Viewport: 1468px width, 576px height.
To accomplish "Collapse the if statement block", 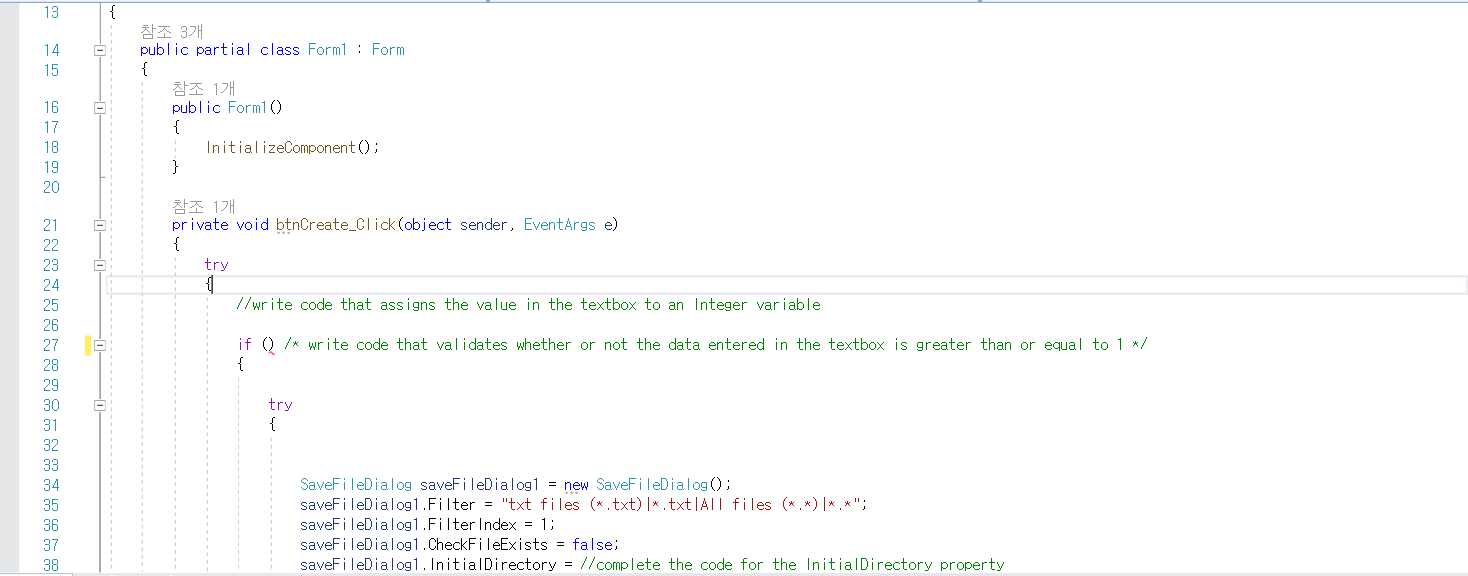I will (99, 344).
